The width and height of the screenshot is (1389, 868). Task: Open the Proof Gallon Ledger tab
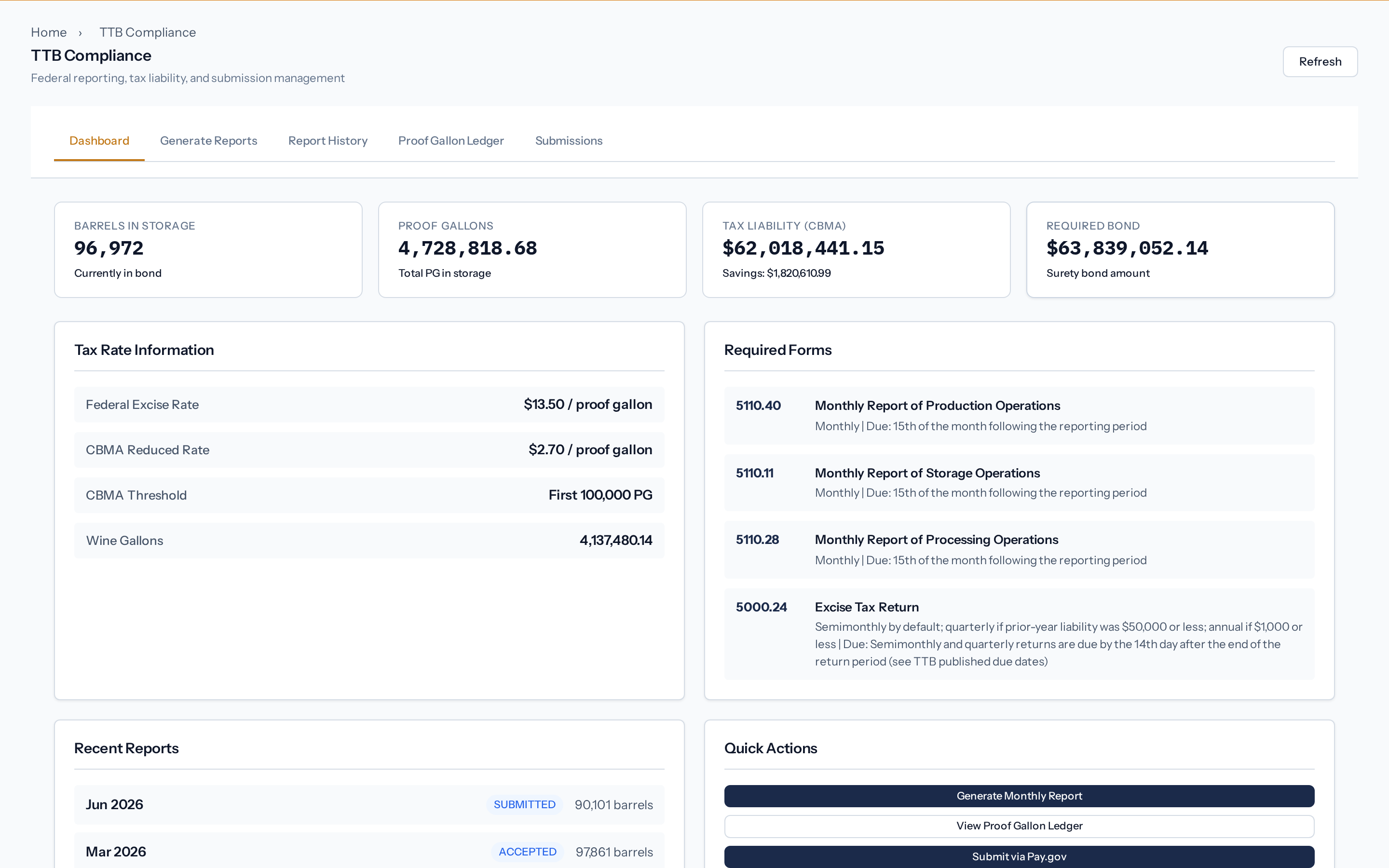(x=451, y=141)
